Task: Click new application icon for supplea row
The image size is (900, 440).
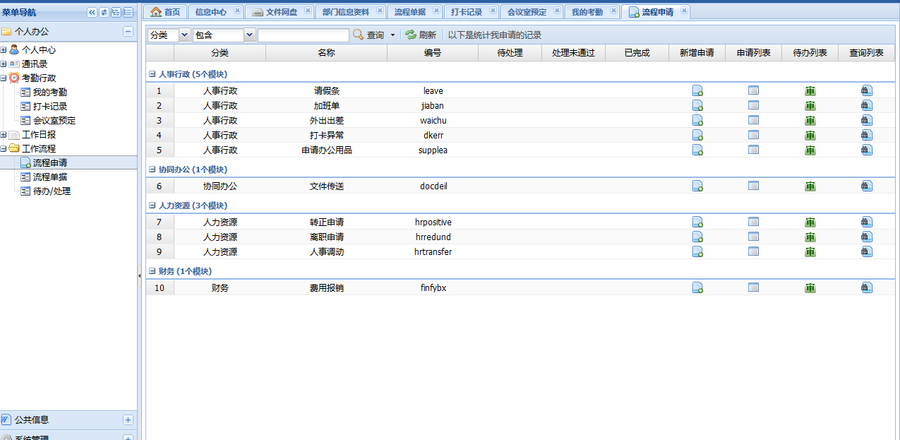Action: click(x=697, y=150)
